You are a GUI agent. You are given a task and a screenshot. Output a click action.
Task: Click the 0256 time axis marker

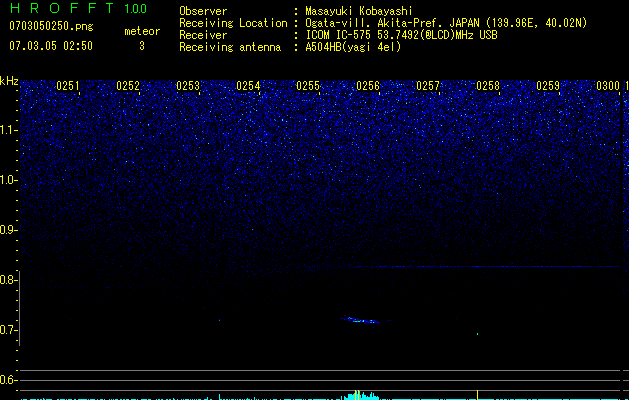pos(368,86)
